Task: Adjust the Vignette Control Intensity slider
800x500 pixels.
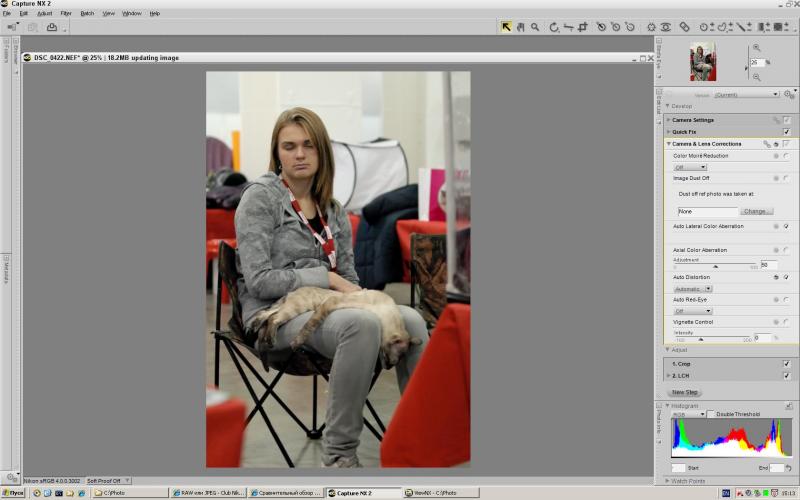Action: (701, 339)
